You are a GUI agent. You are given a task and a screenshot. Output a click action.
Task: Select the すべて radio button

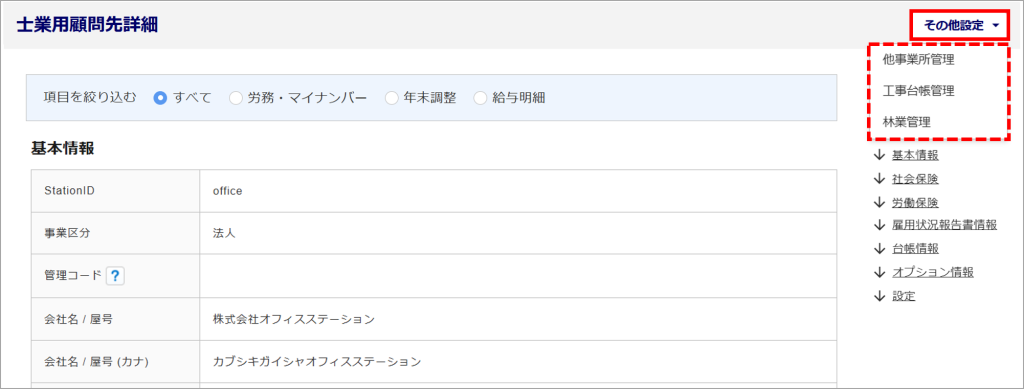click(x=160, y=99)
